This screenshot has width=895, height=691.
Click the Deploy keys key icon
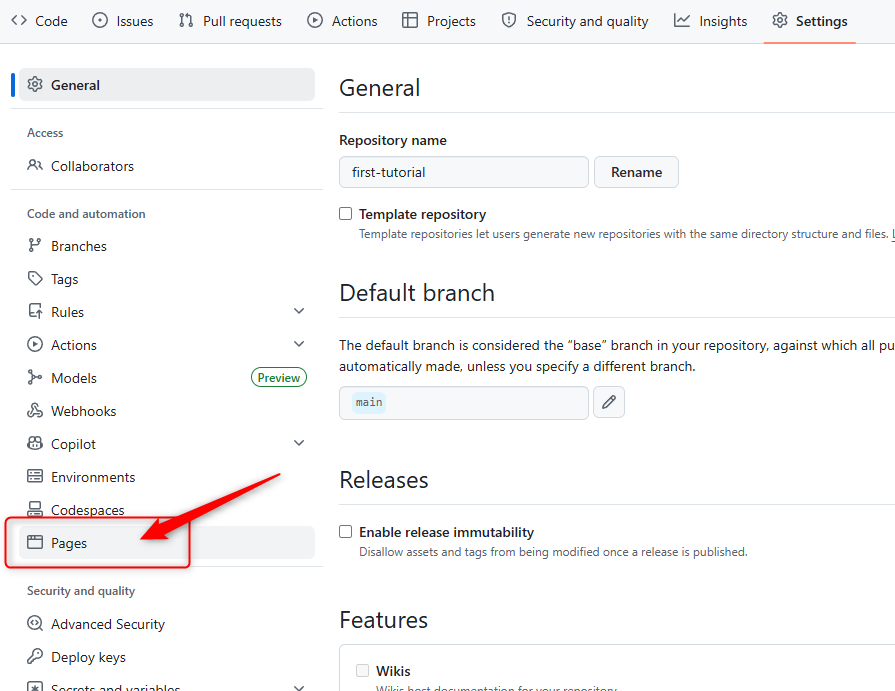tap(35, 657)
